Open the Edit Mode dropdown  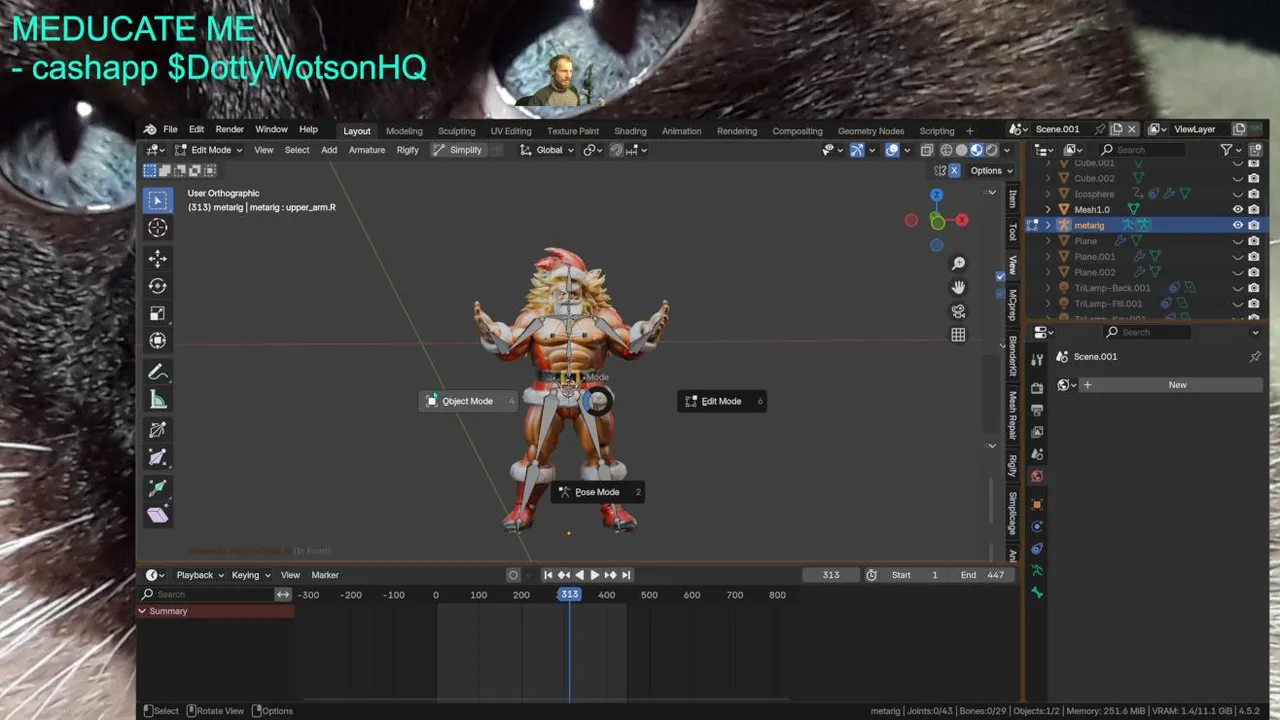(208, 150)
